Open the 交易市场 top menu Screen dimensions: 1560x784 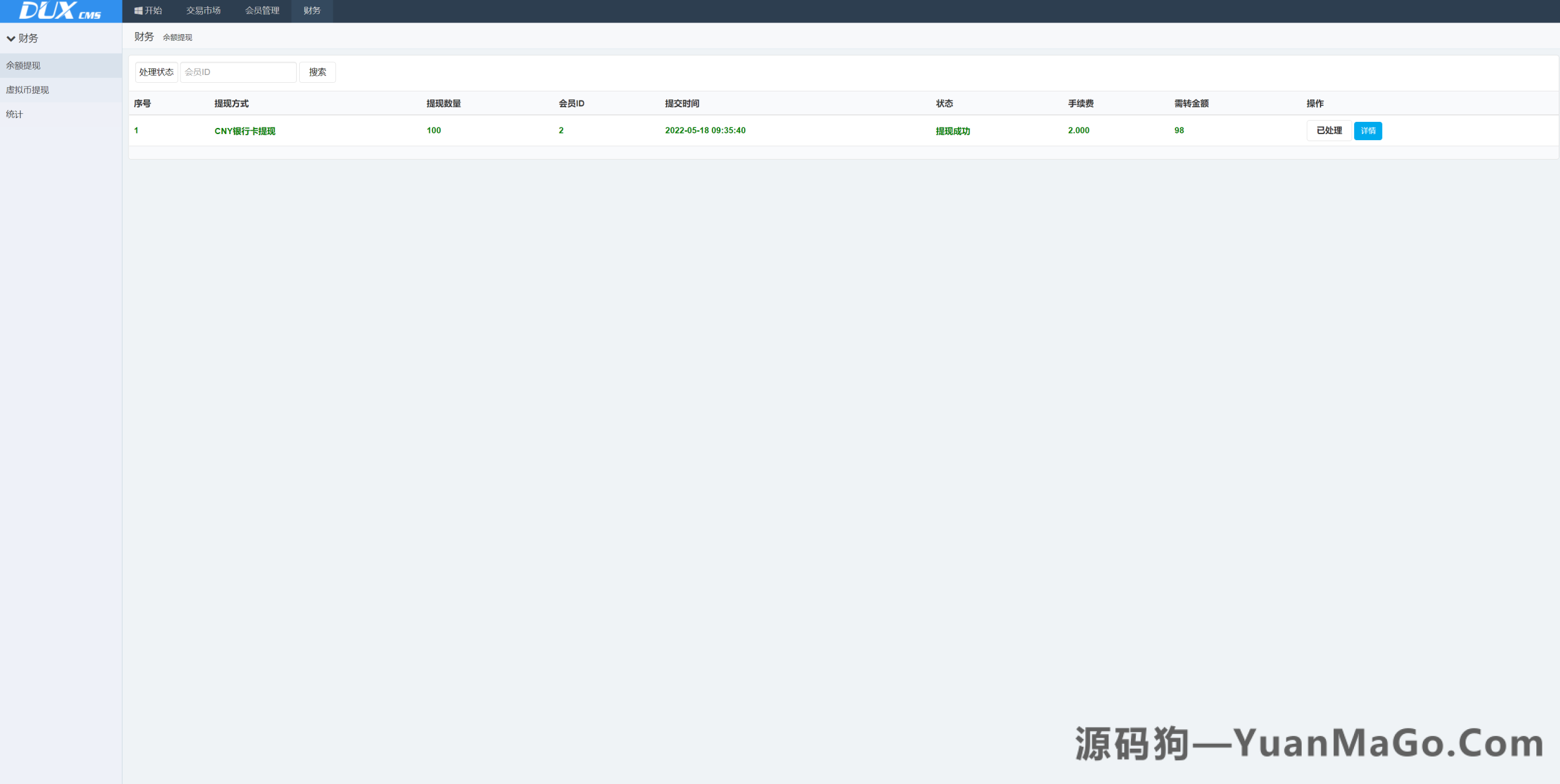coord(203,11)
